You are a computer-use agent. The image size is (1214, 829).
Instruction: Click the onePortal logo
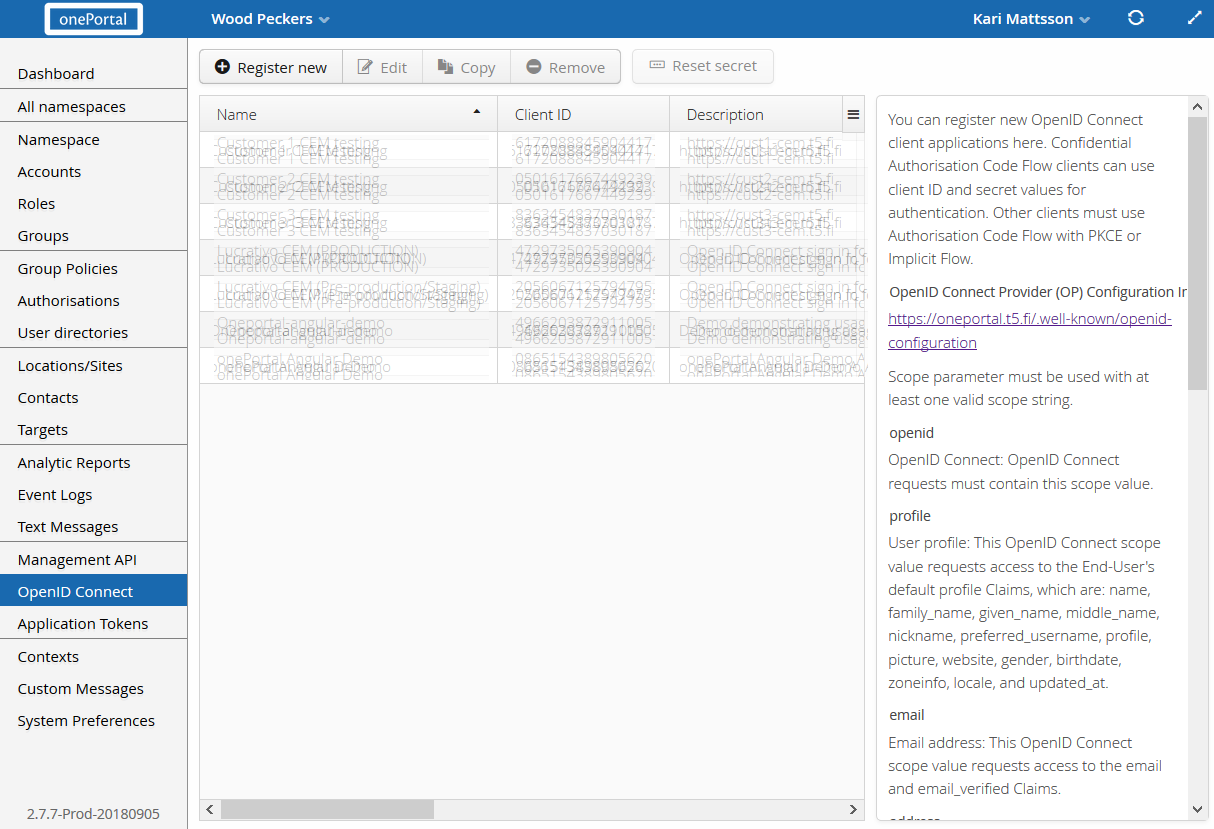coord(93,19)
